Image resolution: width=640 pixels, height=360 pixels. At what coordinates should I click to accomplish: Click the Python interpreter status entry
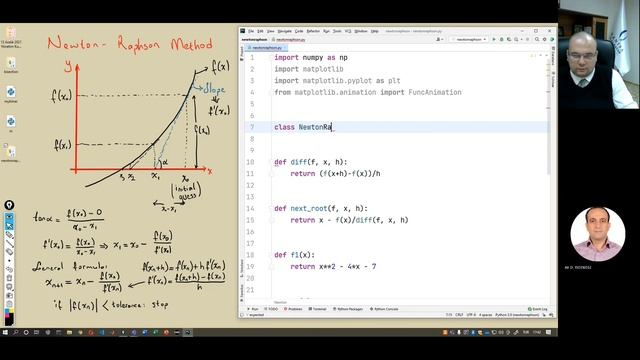[x=517, y=315]
